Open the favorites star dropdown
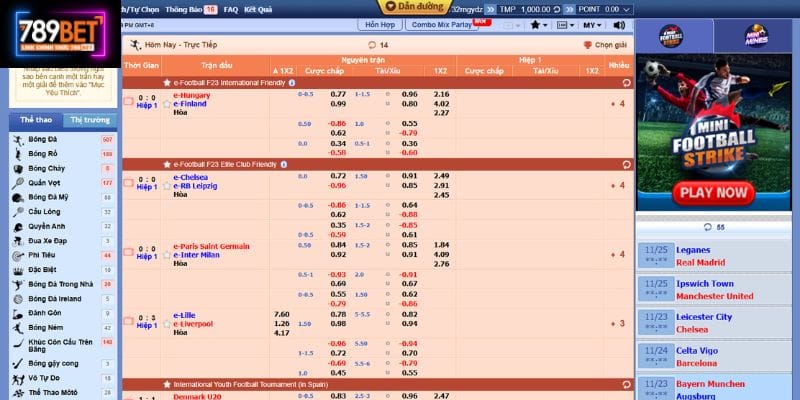800x400 pixels. 539,25
